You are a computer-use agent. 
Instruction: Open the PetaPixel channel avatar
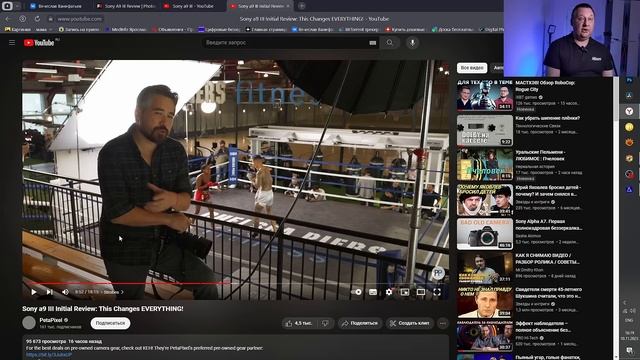[29, 323]
